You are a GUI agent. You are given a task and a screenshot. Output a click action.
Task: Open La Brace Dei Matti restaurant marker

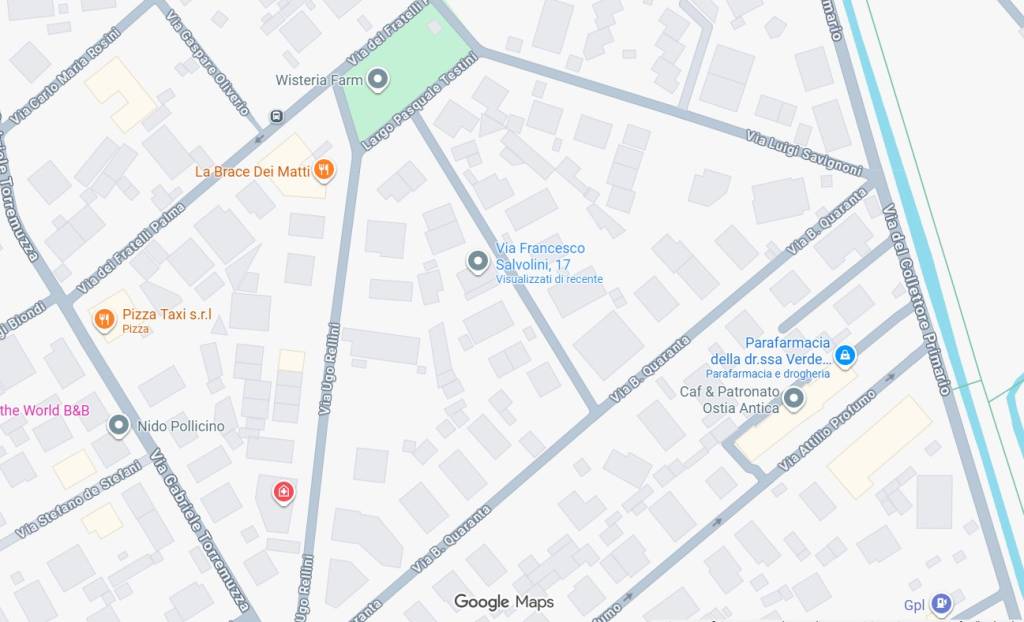pos(324,171)
